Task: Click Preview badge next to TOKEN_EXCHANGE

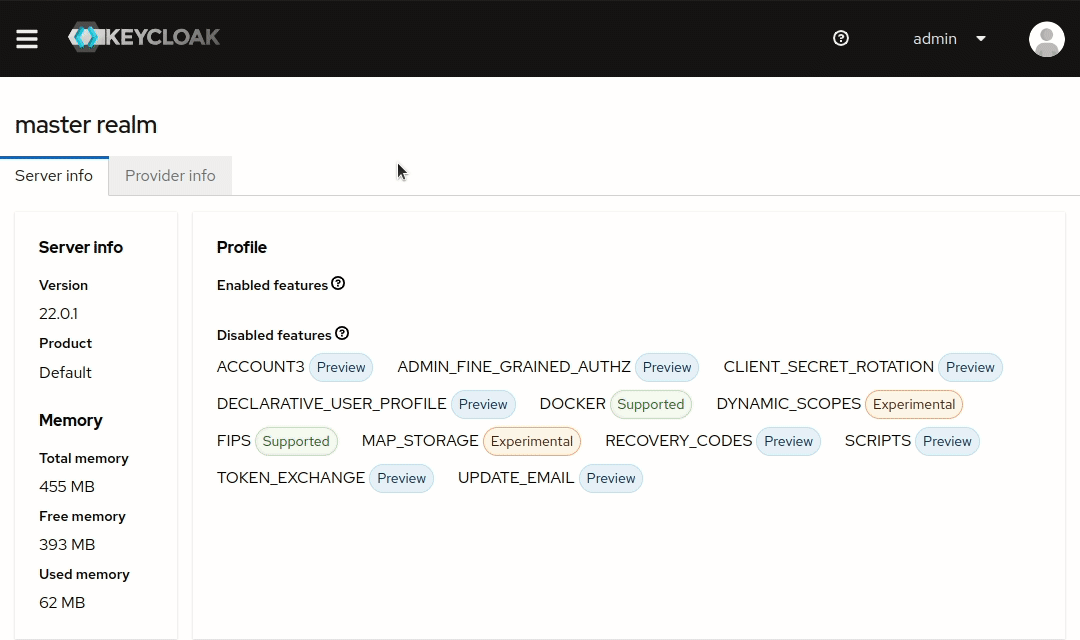Action: pyautogui.click(x=402, y=478)
